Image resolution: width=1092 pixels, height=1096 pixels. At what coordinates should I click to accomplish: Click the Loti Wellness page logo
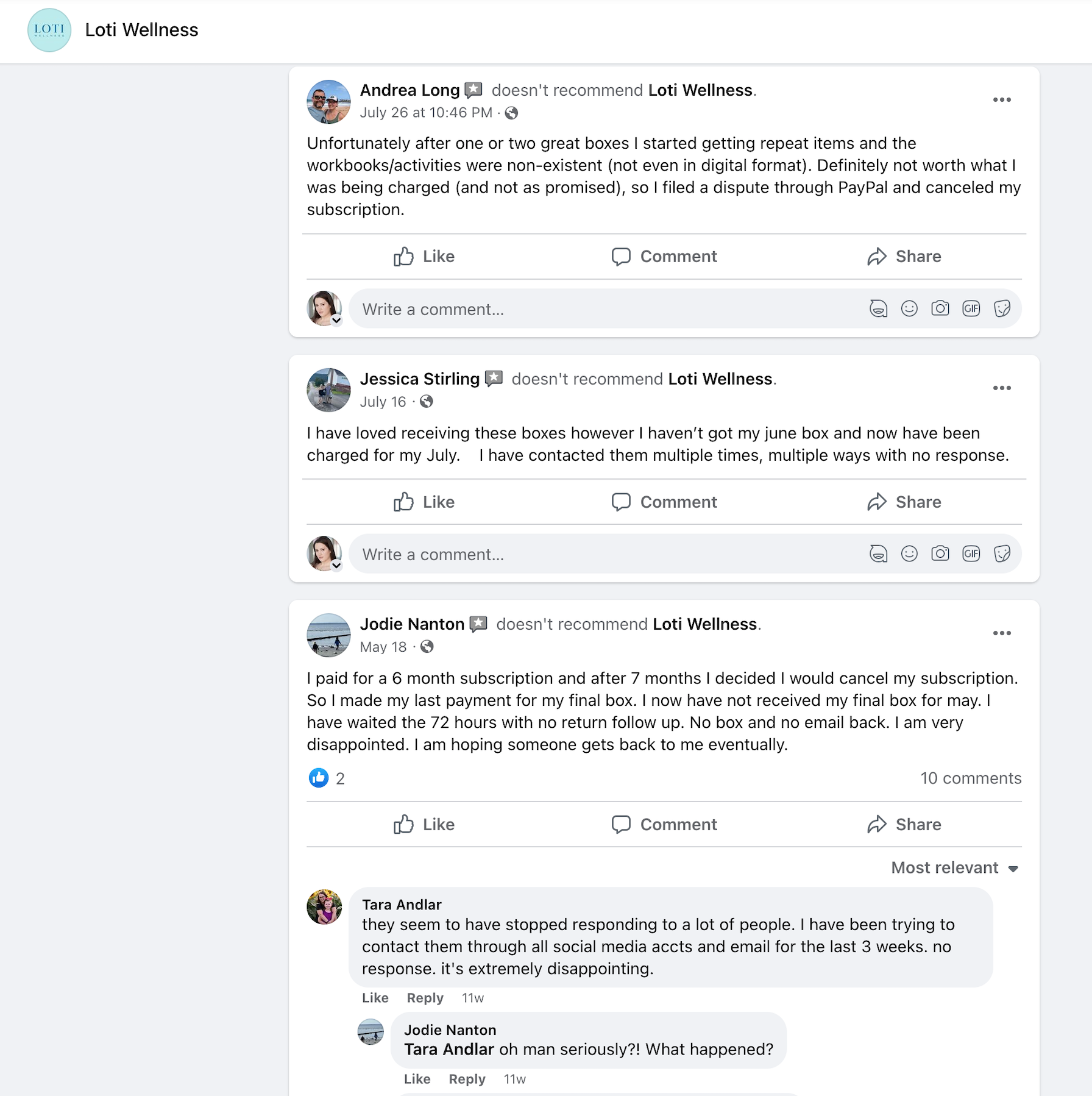(49, 30)
